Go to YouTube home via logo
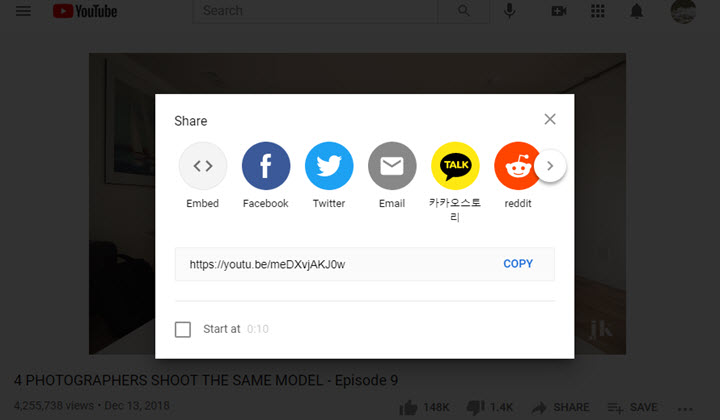 tap(85, 11)
